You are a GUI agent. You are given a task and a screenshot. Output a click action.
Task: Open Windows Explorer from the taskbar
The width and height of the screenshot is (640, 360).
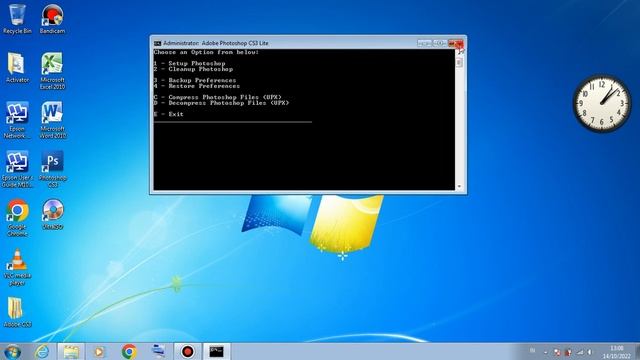click(71, 352)
